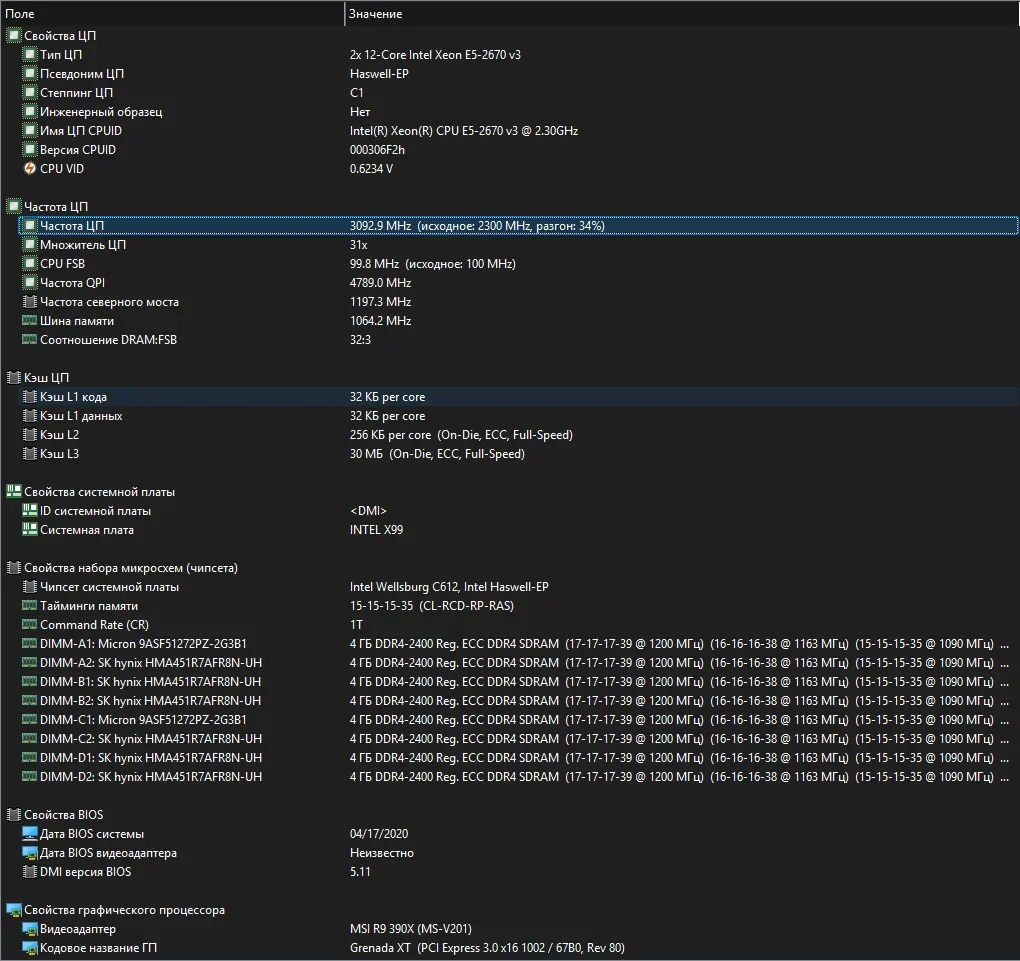Click the Частота ЦП group header icon
The height and width of the screenshot is (961, 1020).
tap(14, 206)
